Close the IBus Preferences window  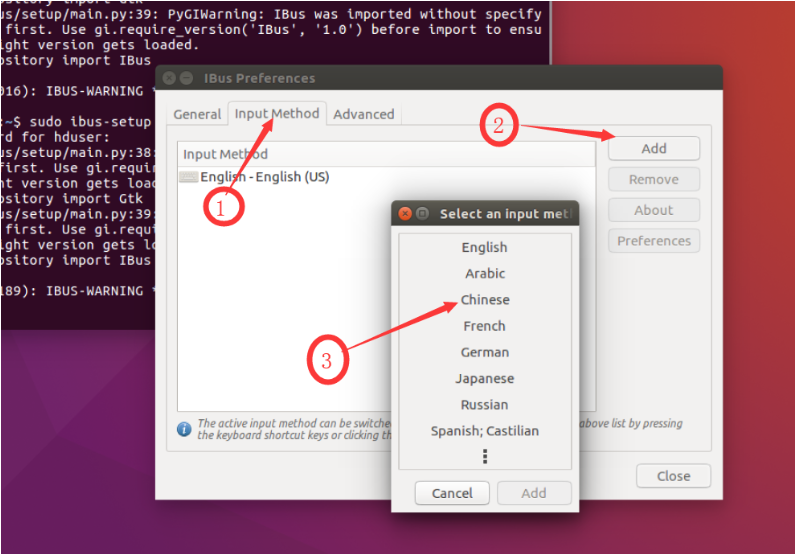[x=169, y=78]
